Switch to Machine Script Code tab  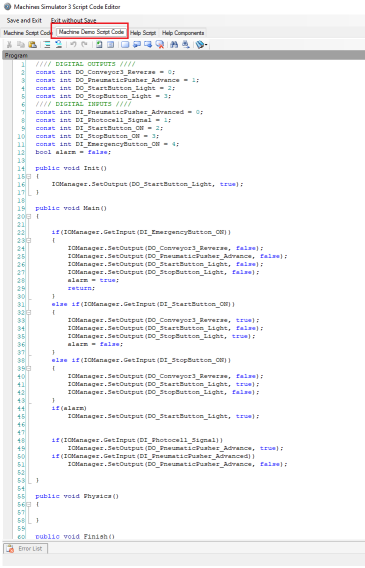pyautogui.click(x=28, y=33)
